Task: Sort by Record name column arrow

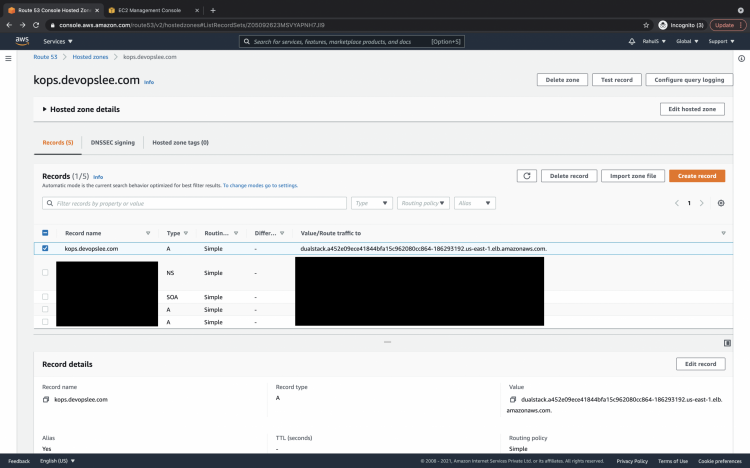Action: (148, 233)
